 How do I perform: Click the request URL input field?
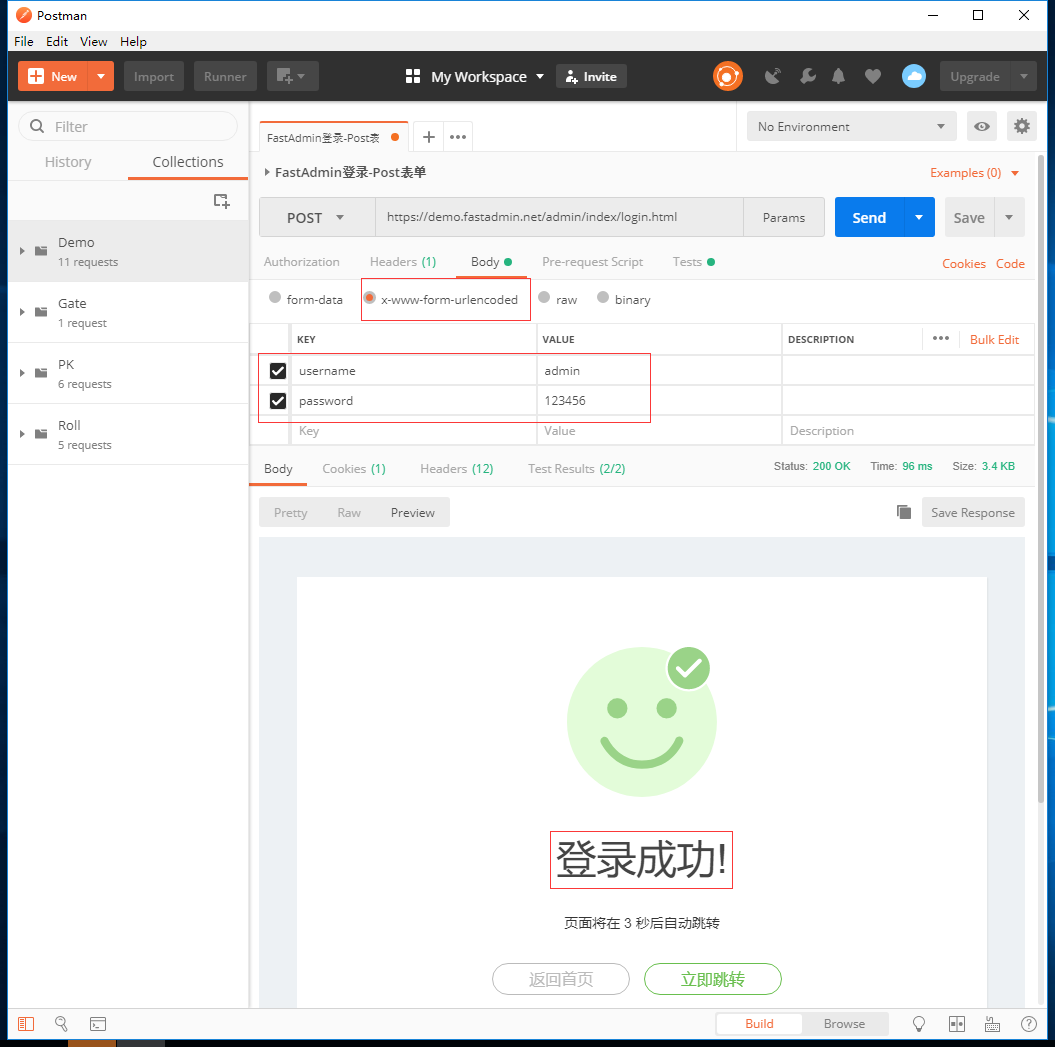tap(558, 217)
